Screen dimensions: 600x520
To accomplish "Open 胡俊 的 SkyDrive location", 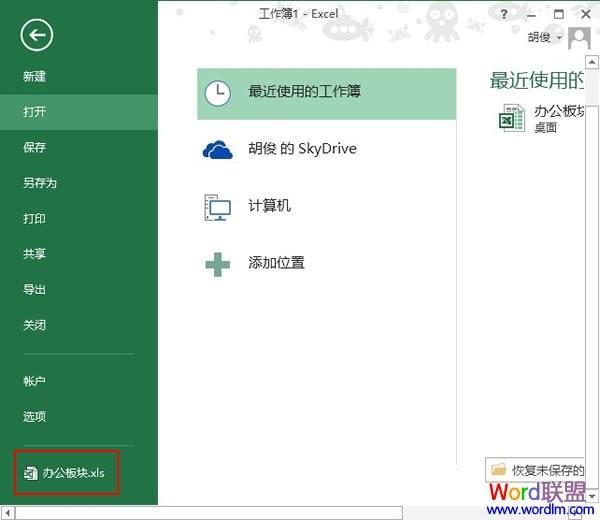I will pos(326,148).
